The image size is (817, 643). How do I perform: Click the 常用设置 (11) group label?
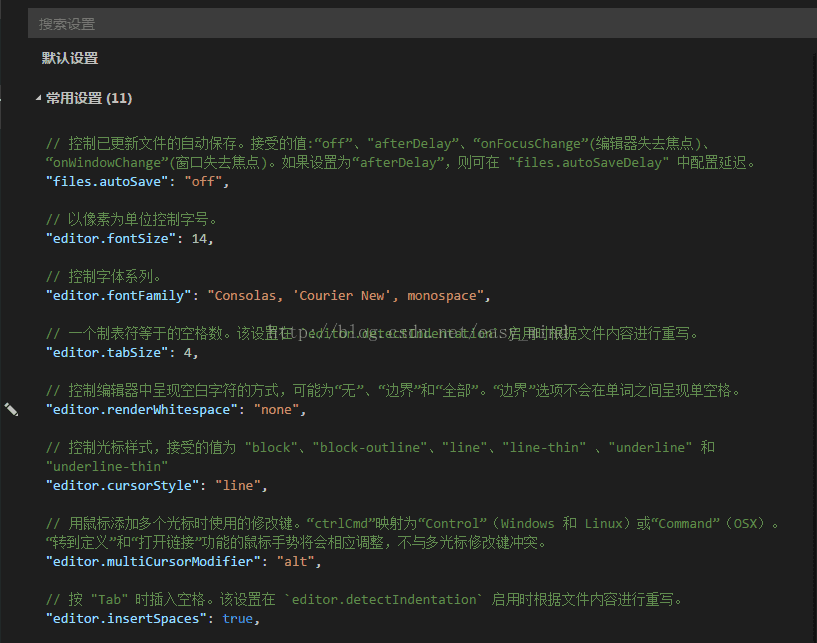pos(89,98)
